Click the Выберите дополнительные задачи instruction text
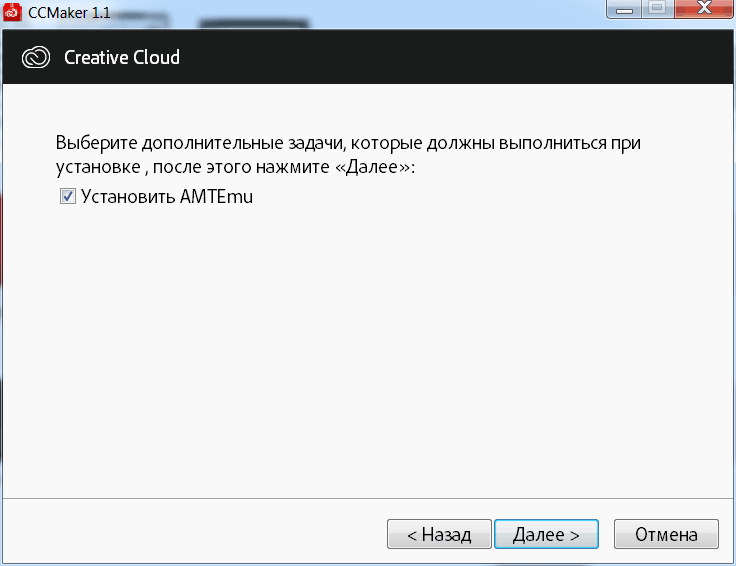Screen dimensions: 736x566 [348, 155]
